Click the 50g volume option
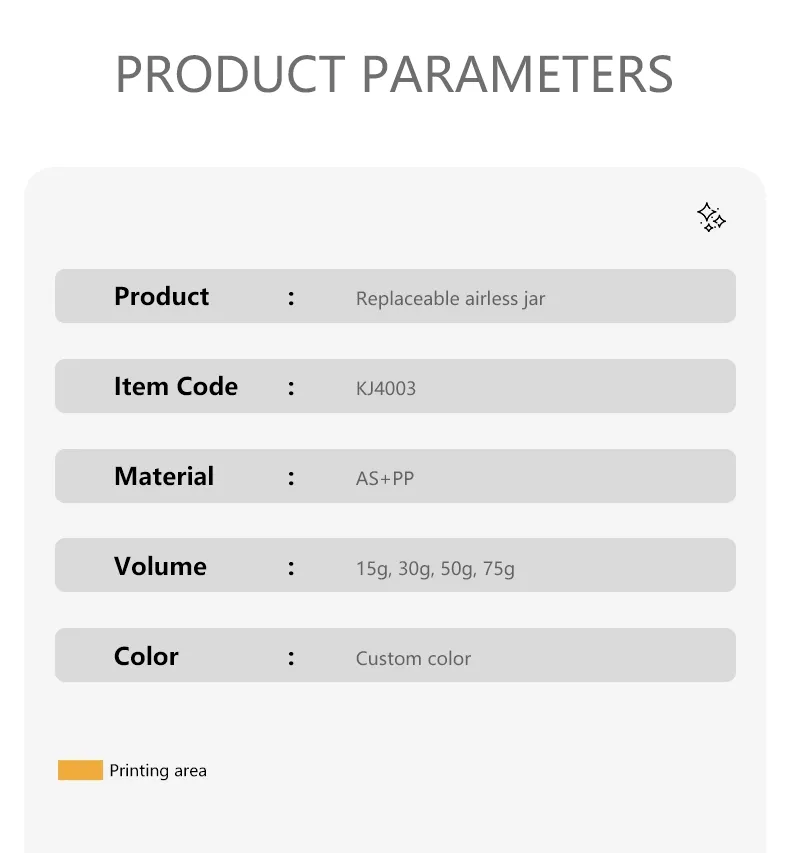 (x=457, y=569)
